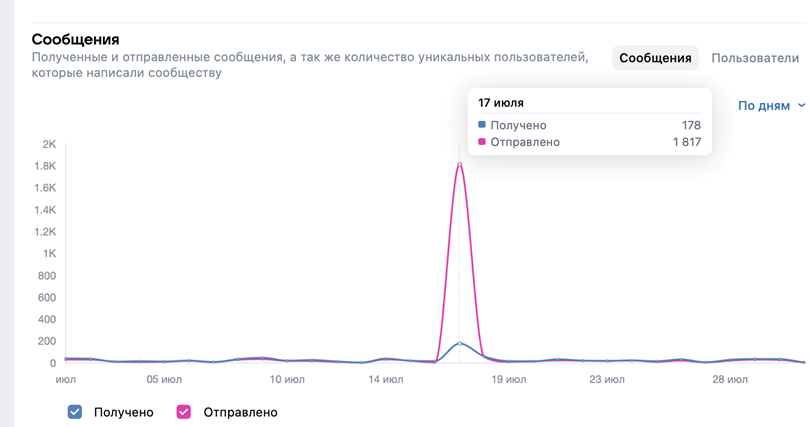Click the pink square icon in the tooltip

482,142
